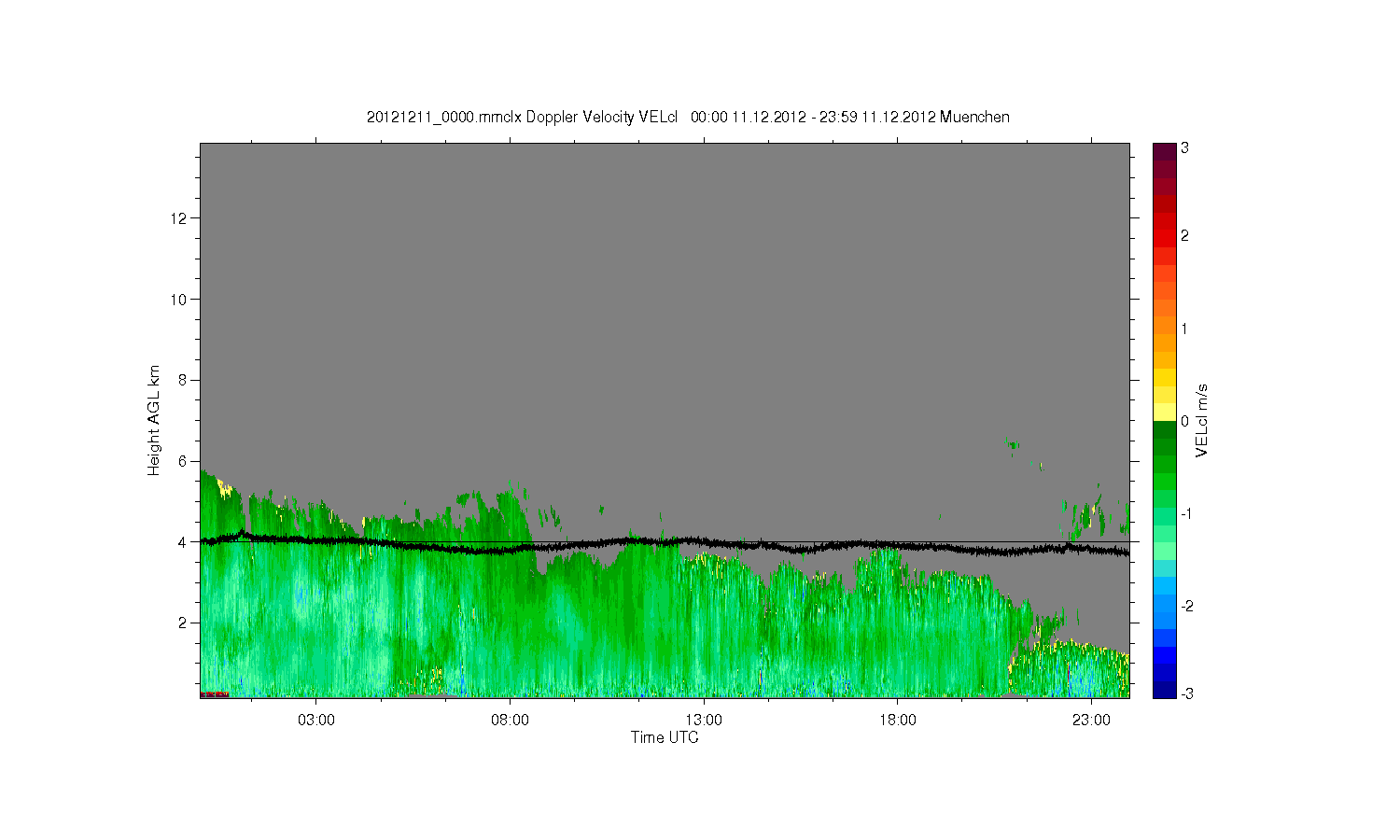Click the colorbar tick label -3

point(1185,693)
